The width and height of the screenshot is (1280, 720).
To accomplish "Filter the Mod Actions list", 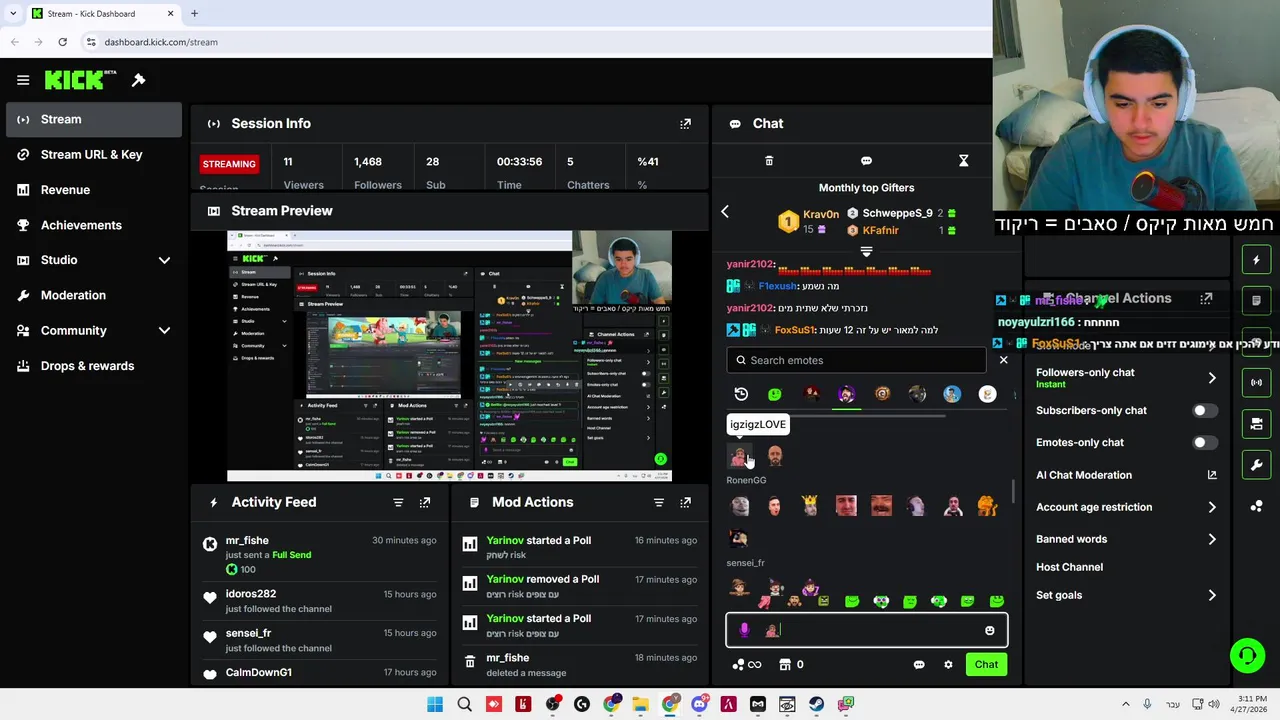I will (659, 502).
